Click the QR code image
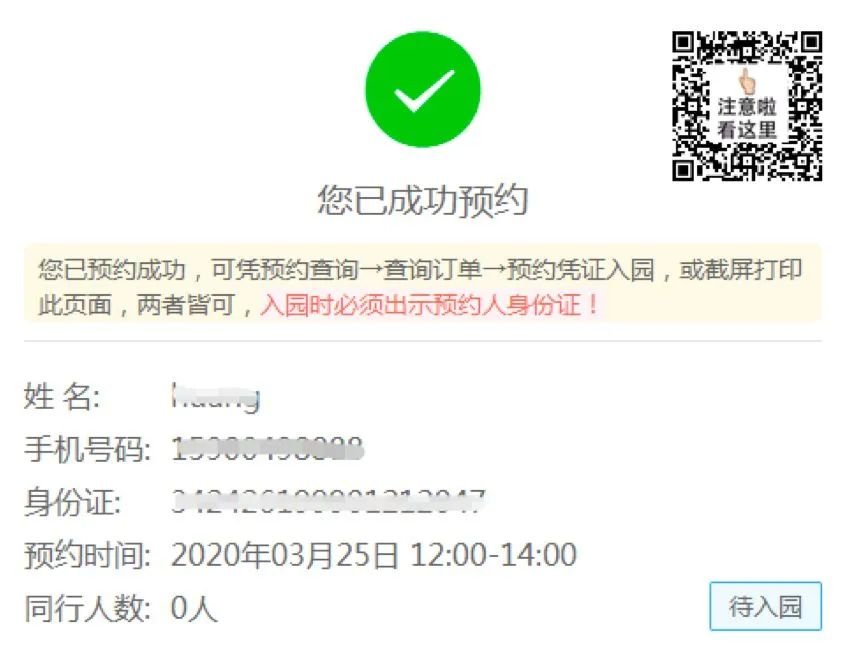 tap(747, 106)
